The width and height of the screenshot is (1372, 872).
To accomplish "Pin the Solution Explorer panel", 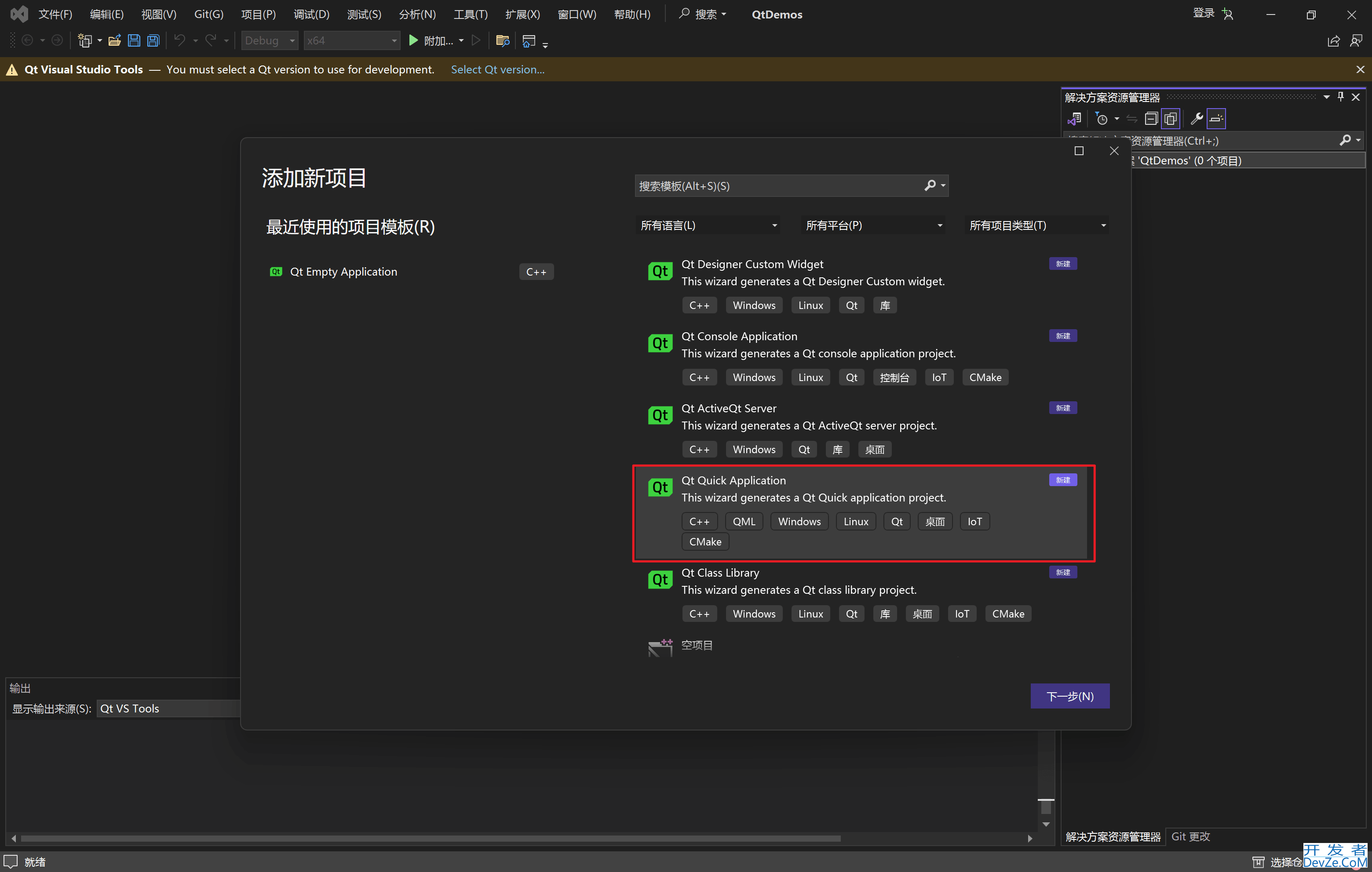I will 1341,97.
